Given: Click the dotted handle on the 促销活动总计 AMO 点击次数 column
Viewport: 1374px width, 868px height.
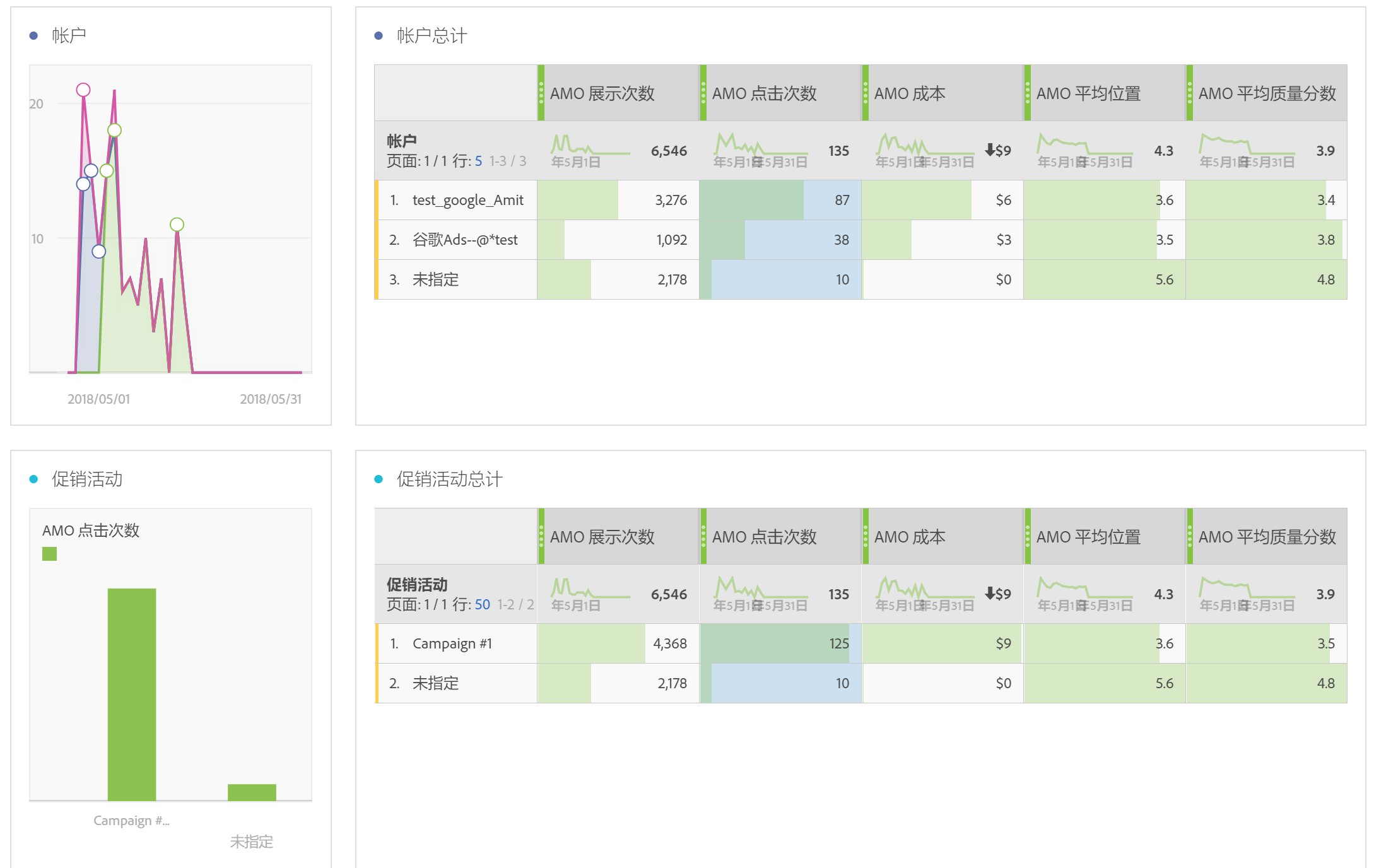Looking at the screenshot, I should 703,537.
